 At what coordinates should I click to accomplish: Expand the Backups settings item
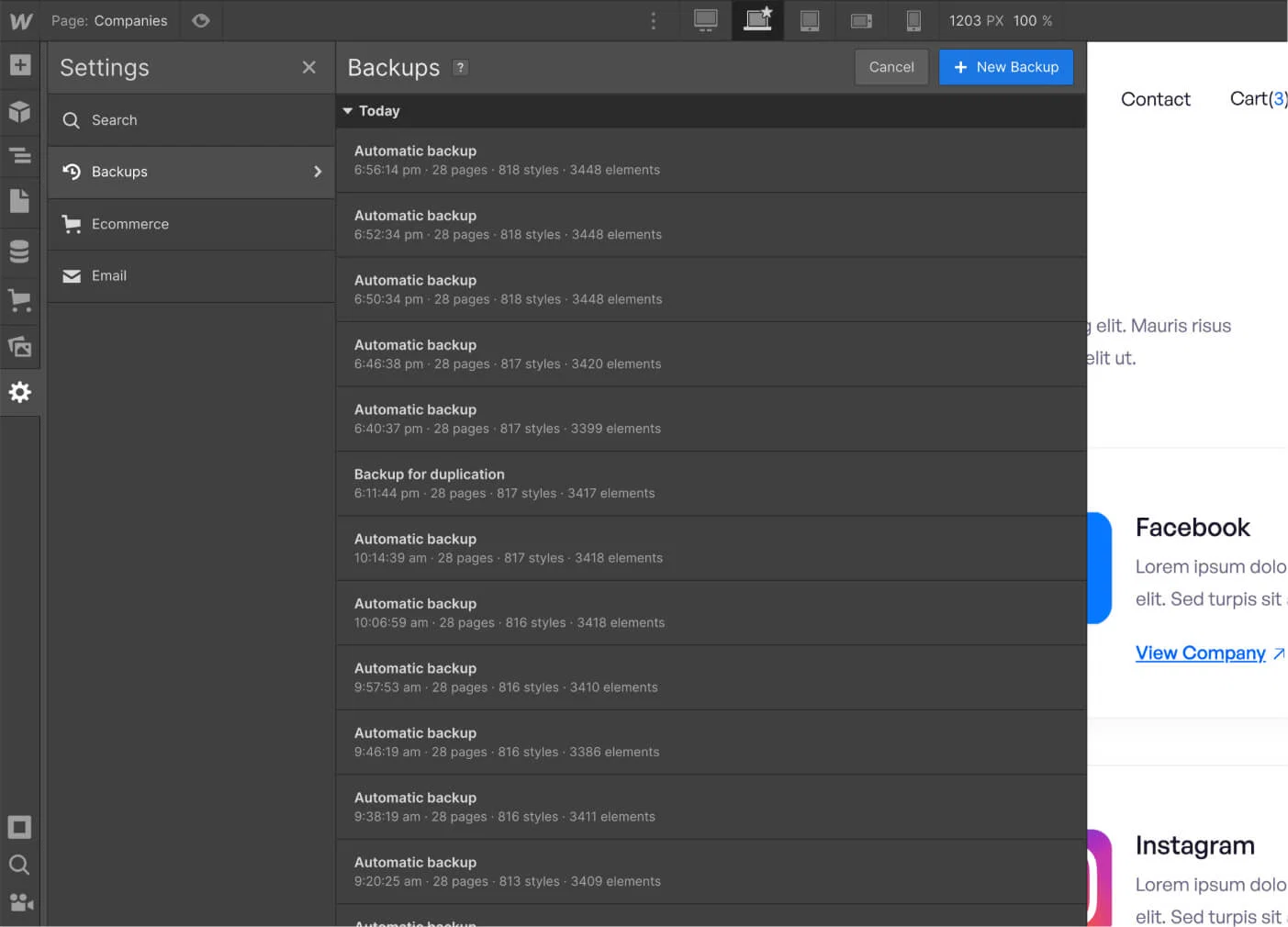pos(318,172)
